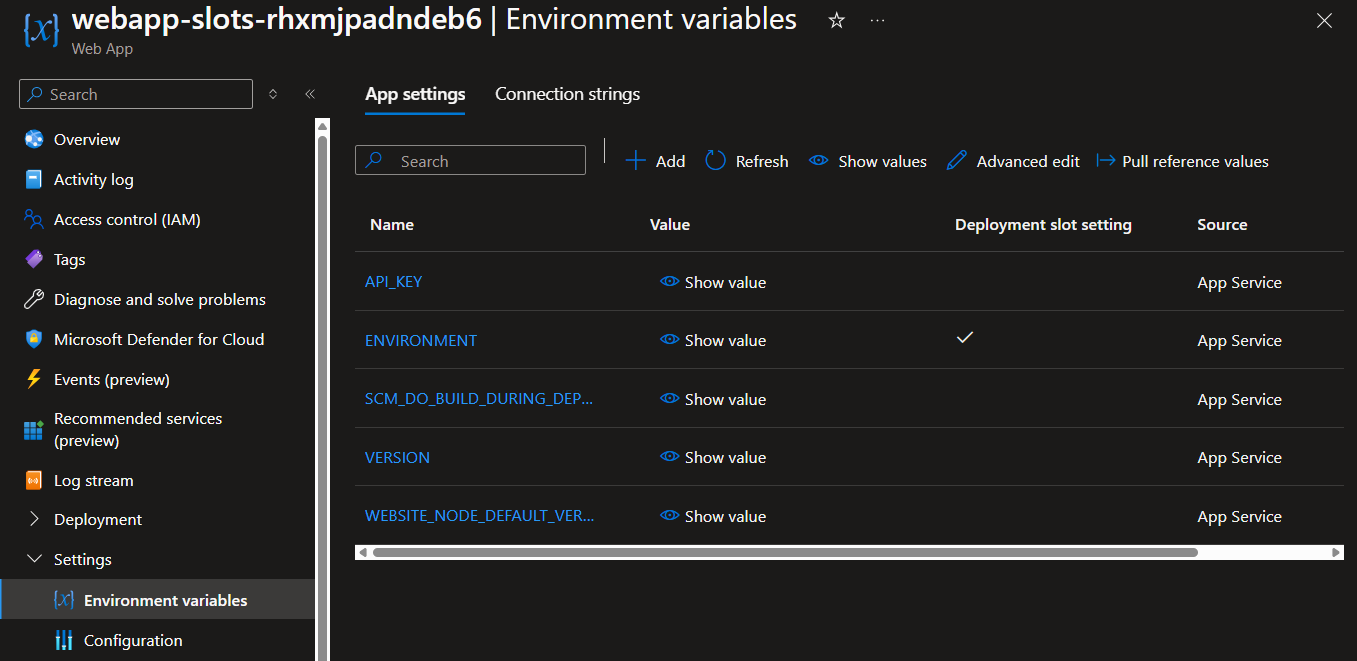
Task: Open the Tags blade
Action: pyautogui.click(x=68, y=259)
